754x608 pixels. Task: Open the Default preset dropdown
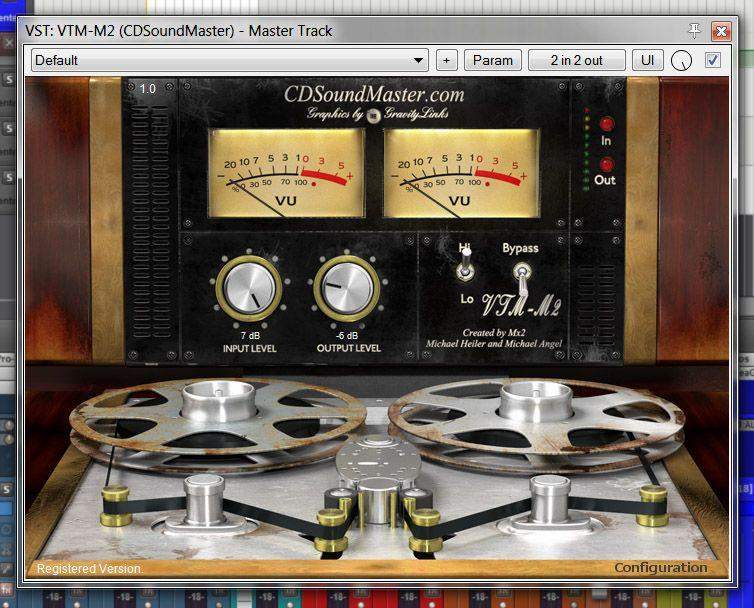(x=229, y=61)
